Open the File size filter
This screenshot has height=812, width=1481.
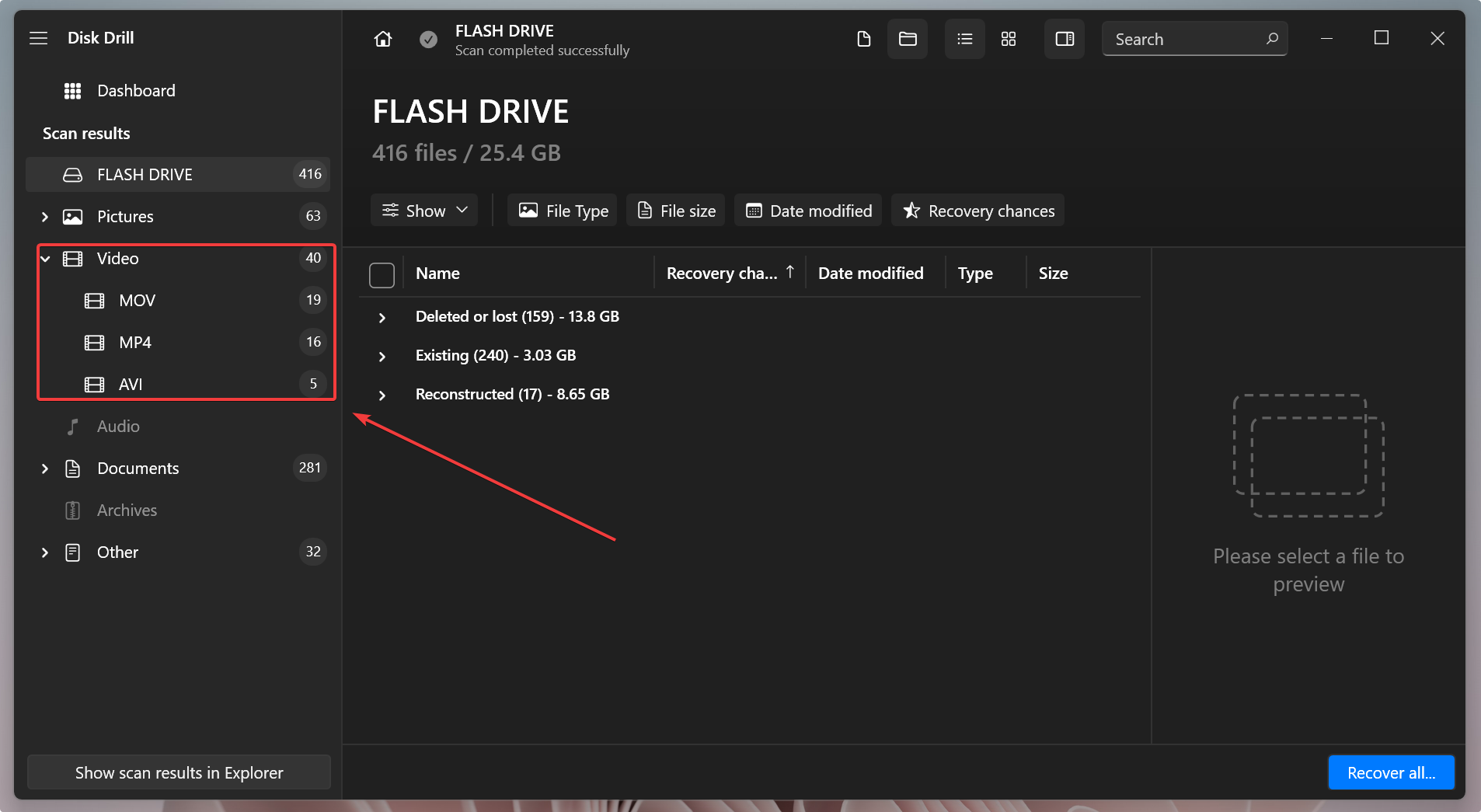point(676,211)
